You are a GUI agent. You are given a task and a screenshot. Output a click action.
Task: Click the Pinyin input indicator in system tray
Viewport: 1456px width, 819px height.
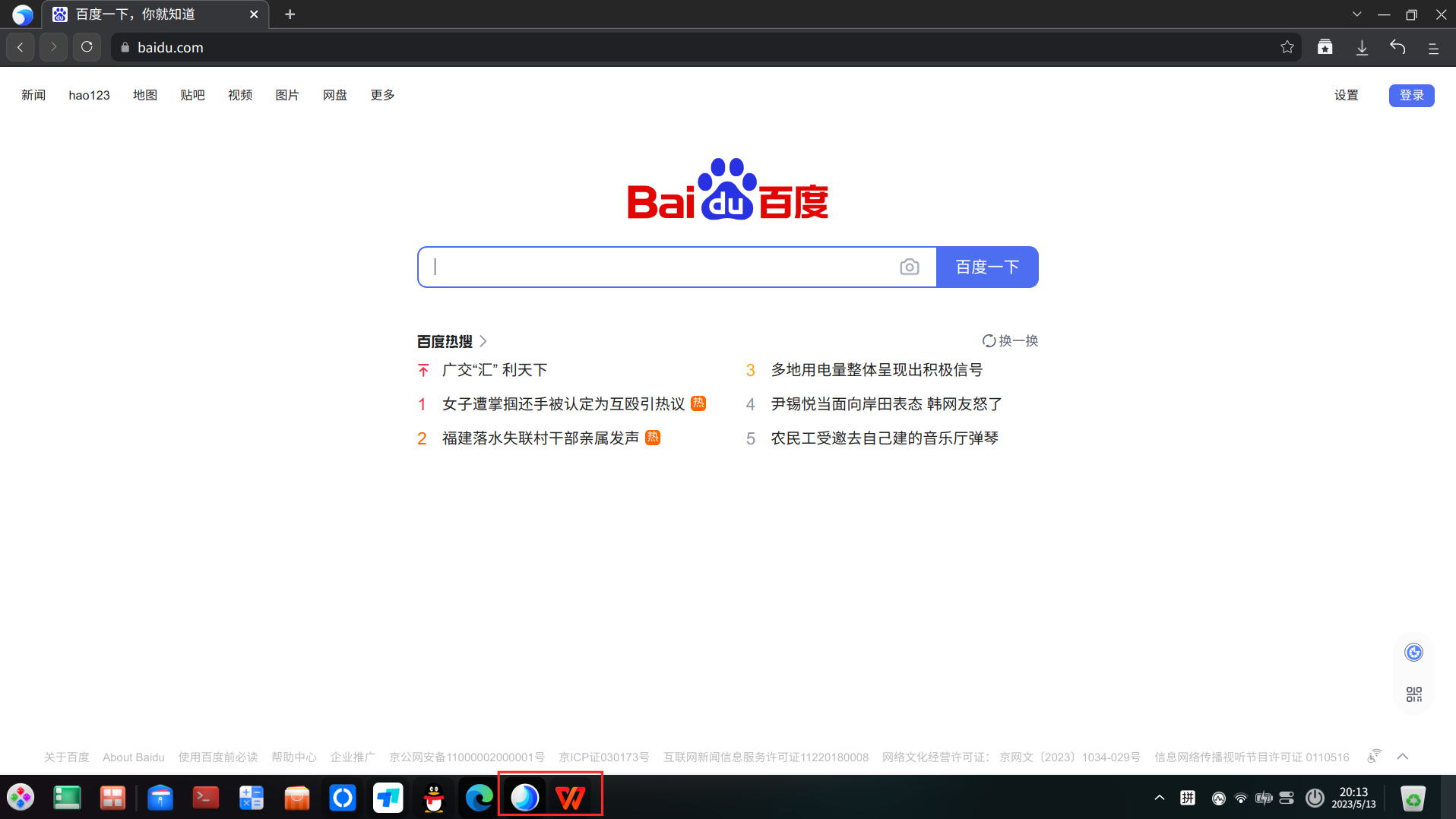[1189, 797]
